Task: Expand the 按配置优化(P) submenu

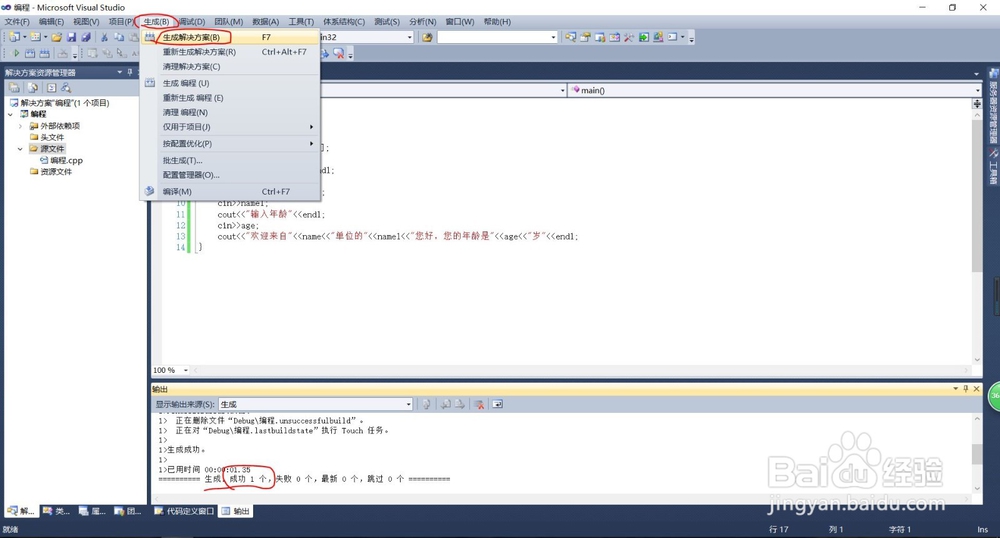Action: point(230,143)
